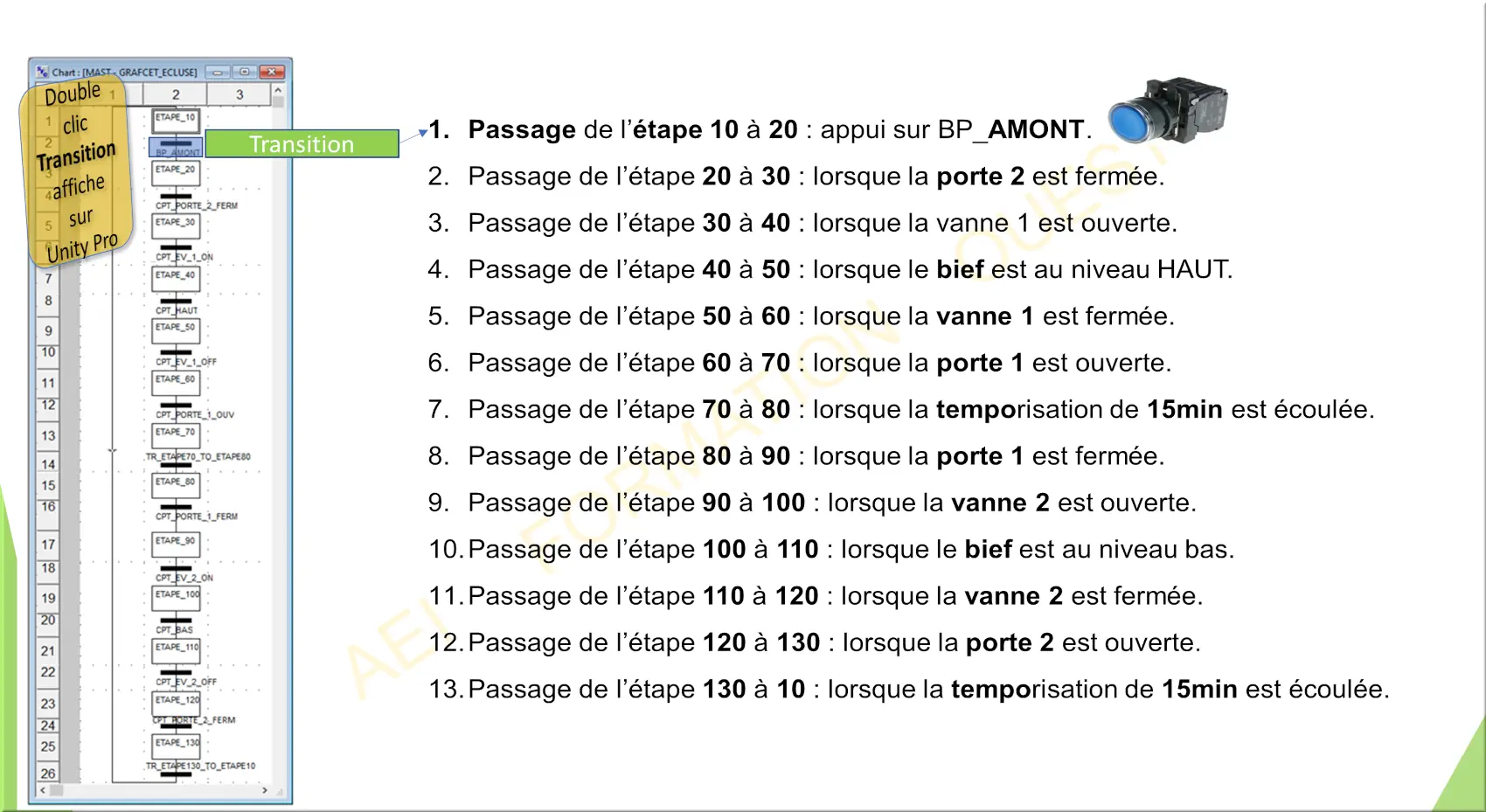The width and height of the screenshot is (1486, 812).
Task: Click the chart window icon in title bar
Action: [x=42, y=72]
